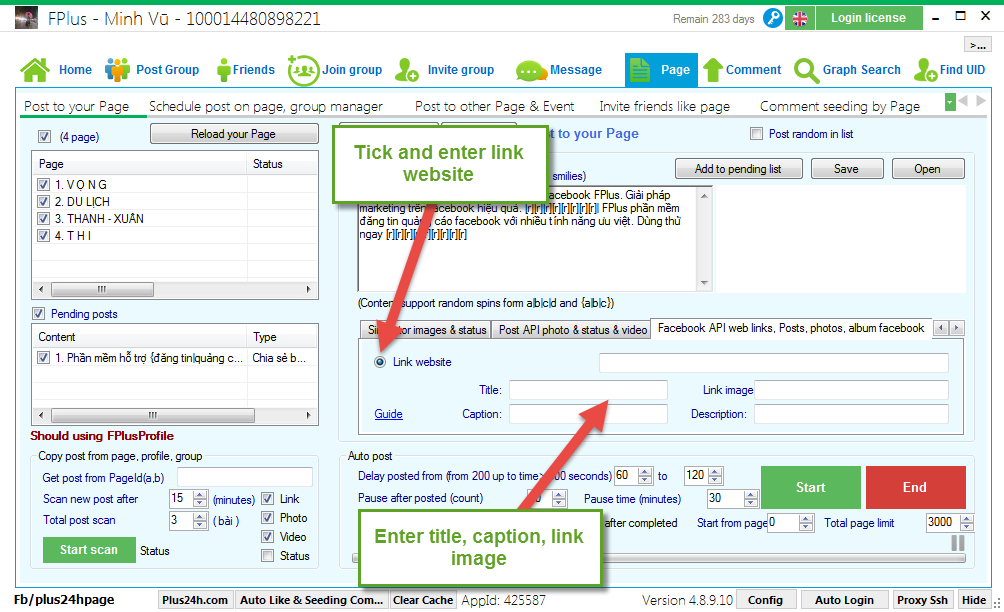Click the Page list horizontal scrollbar
Screen dimensions: 1004x612
tap(175, 289)
